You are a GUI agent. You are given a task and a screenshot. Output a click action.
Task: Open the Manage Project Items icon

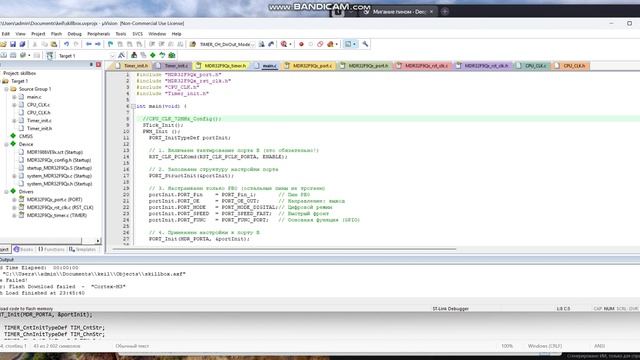pyautogui.click(x=134, y=55)
